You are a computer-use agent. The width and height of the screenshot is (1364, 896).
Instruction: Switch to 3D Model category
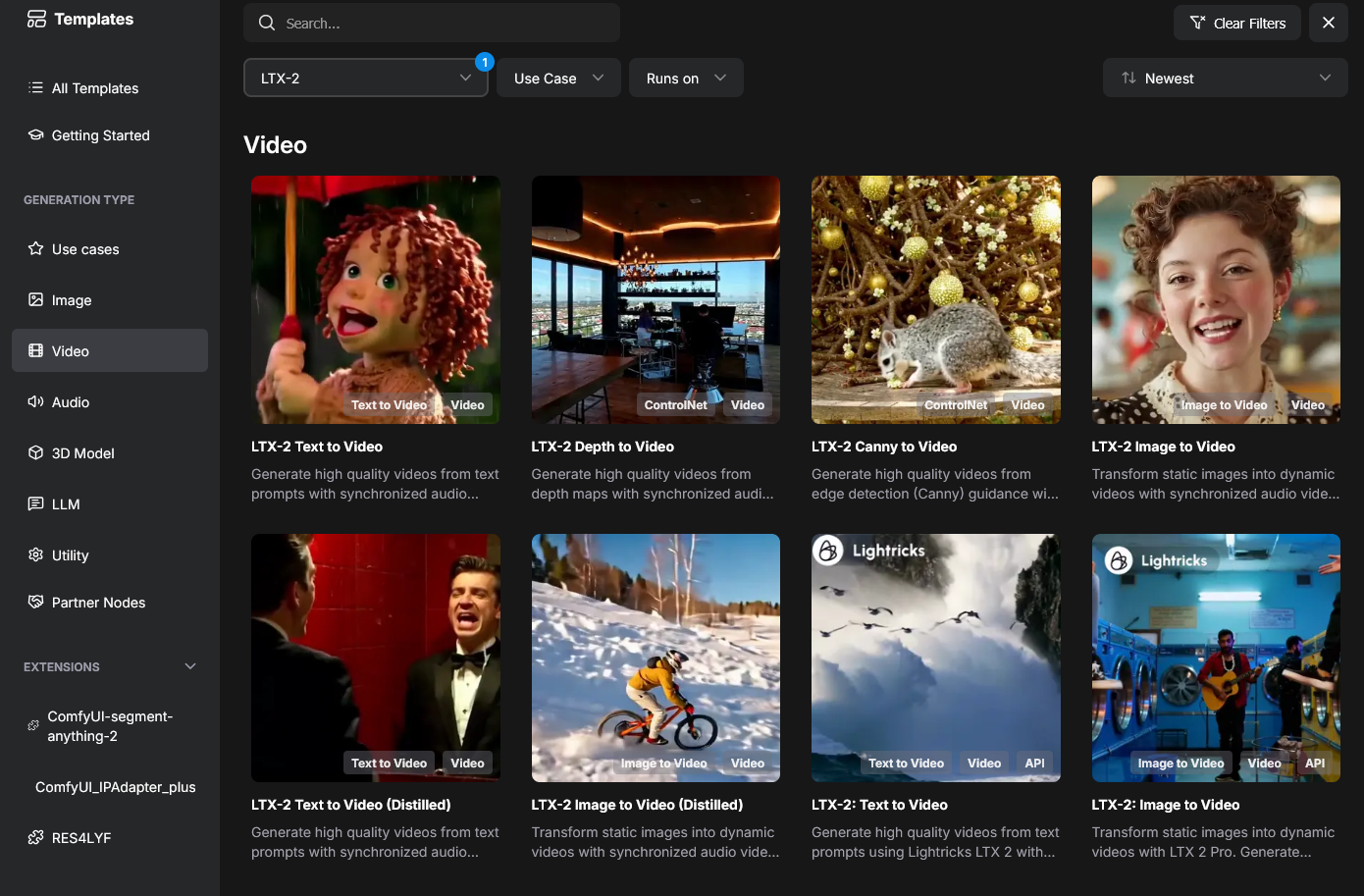pos(110,452)
